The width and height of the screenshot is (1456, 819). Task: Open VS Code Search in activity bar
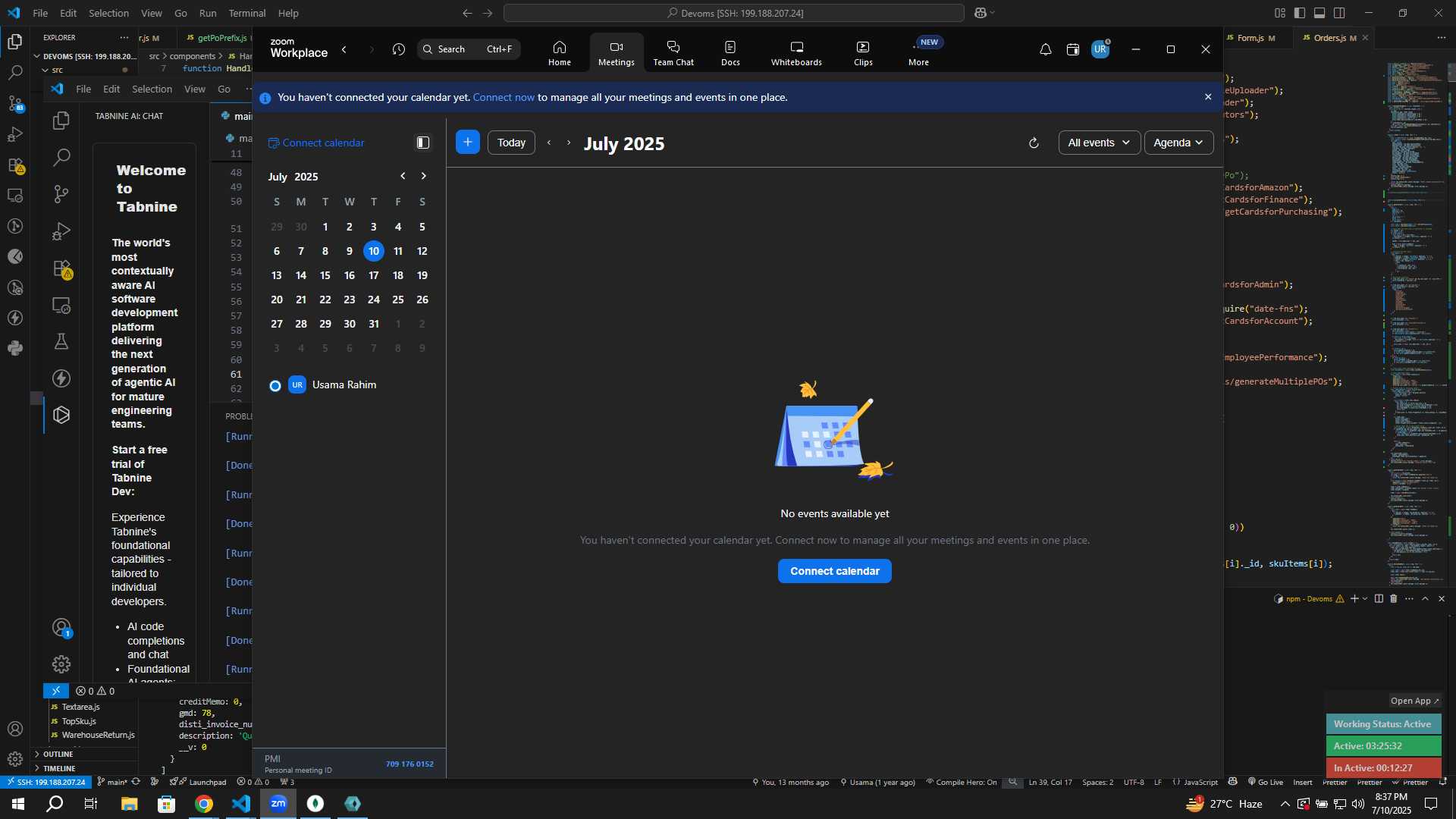pos(14,73)
